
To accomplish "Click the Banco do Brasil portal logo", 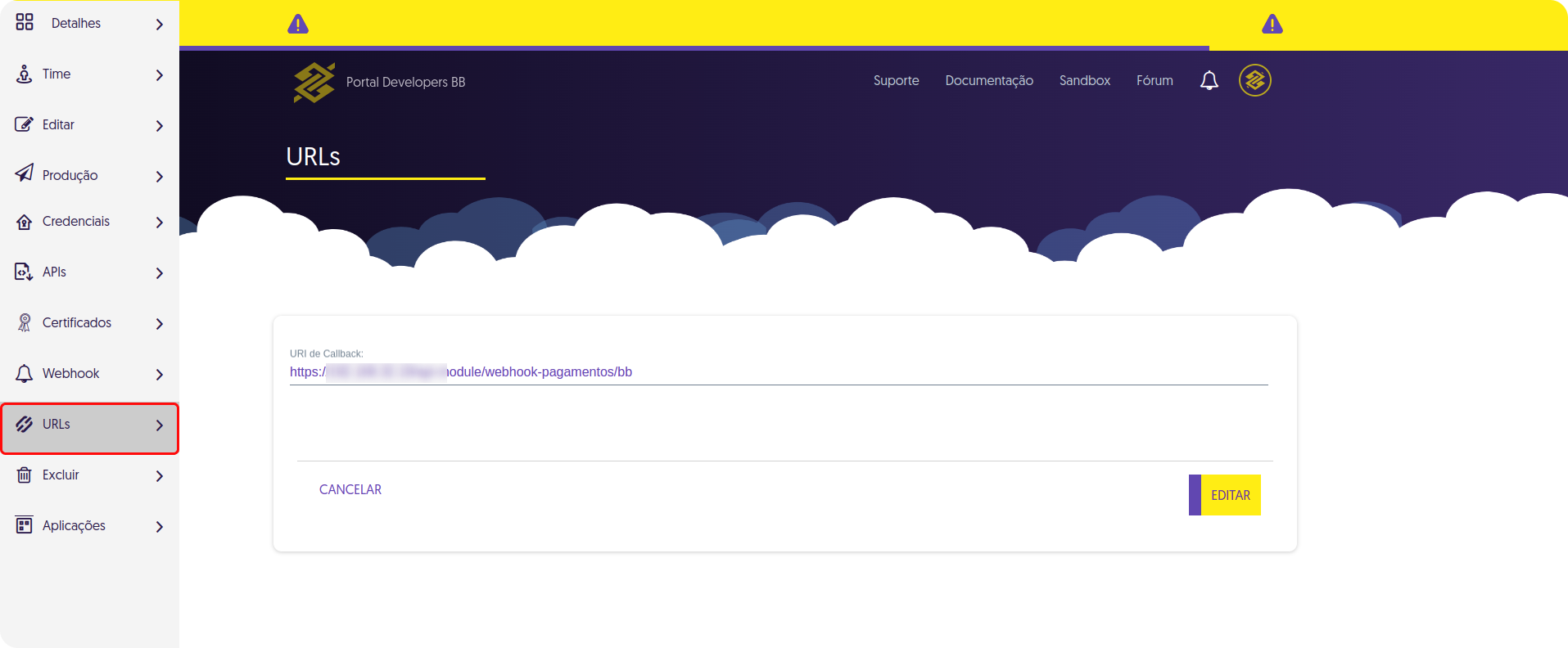I will point(314,82).
